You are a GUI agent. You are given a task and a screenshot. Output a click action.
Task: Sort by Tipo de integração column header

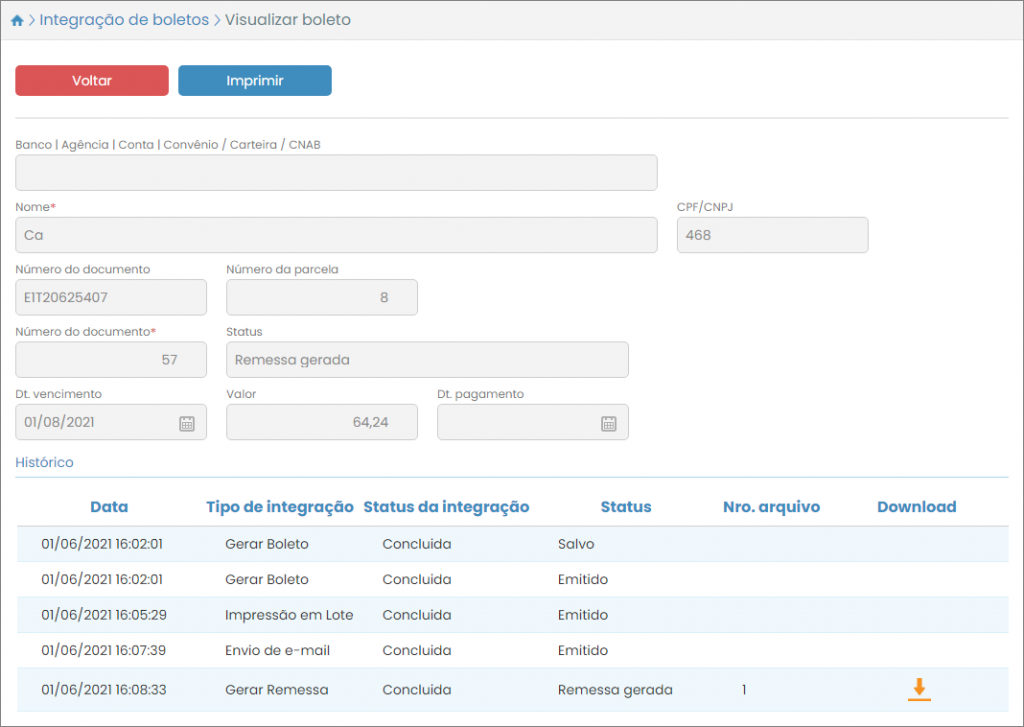(x=279, y=507)
